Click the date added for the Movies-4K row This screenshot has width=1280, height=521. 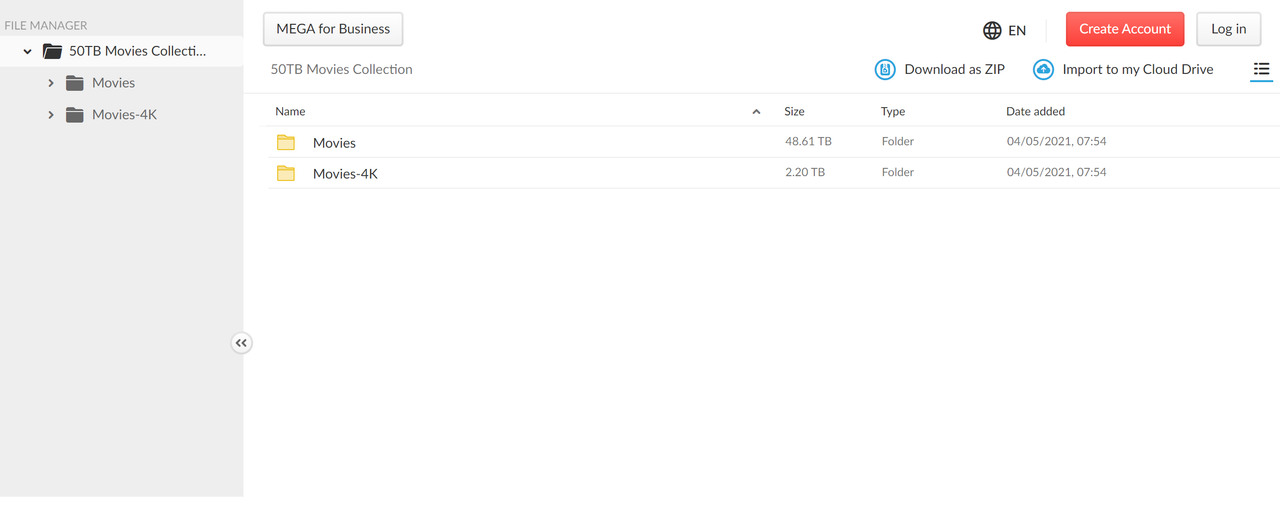[x=1056, y=172]
